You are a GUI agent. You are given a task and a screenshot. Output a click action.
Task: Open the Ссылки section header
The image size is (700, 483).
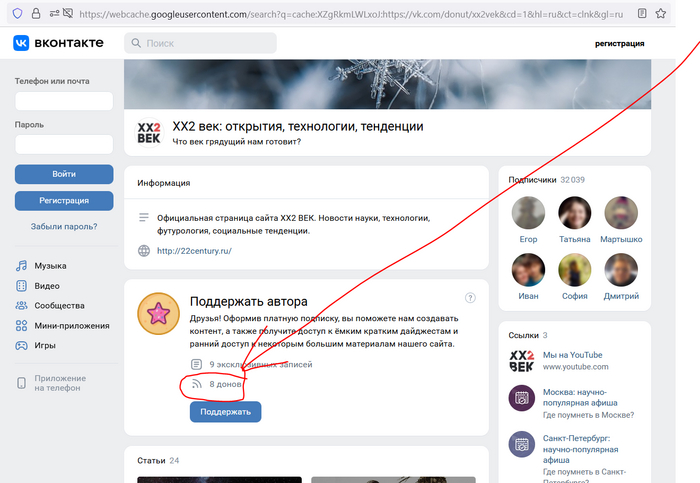[x=528, y=335]
